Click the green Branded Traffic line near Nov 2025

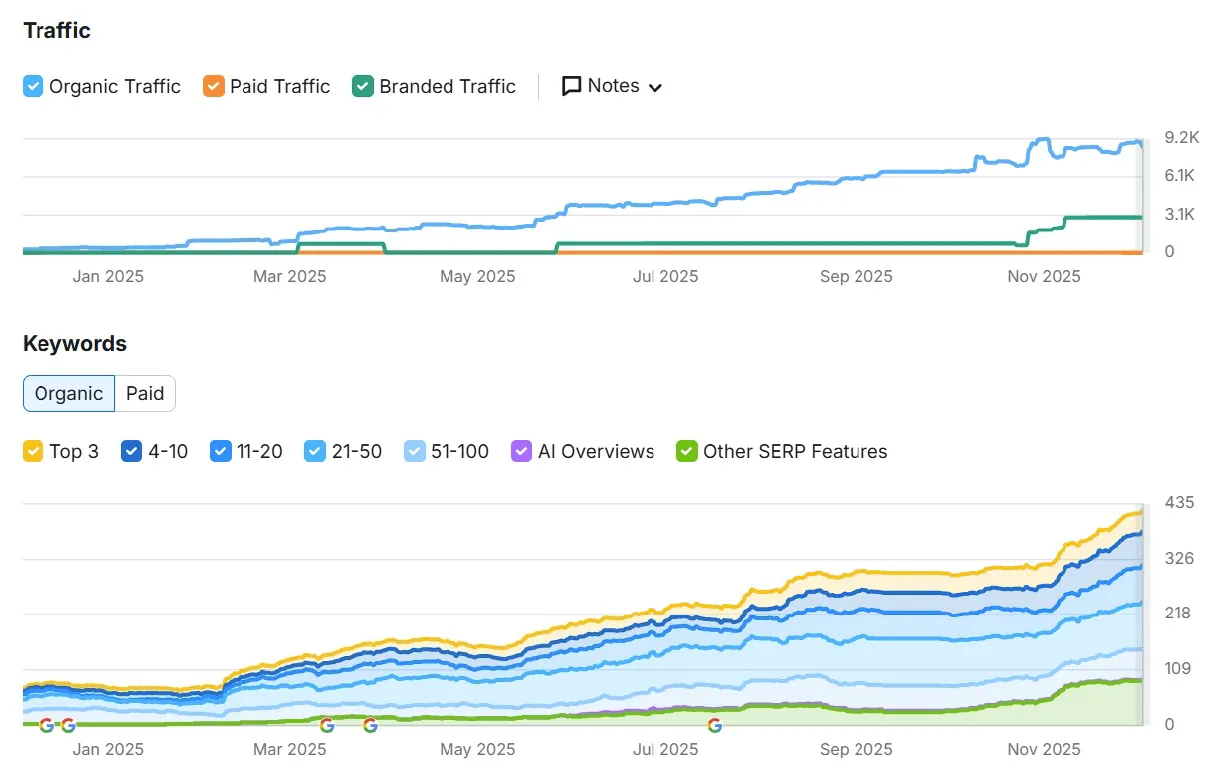(1100, 217)
